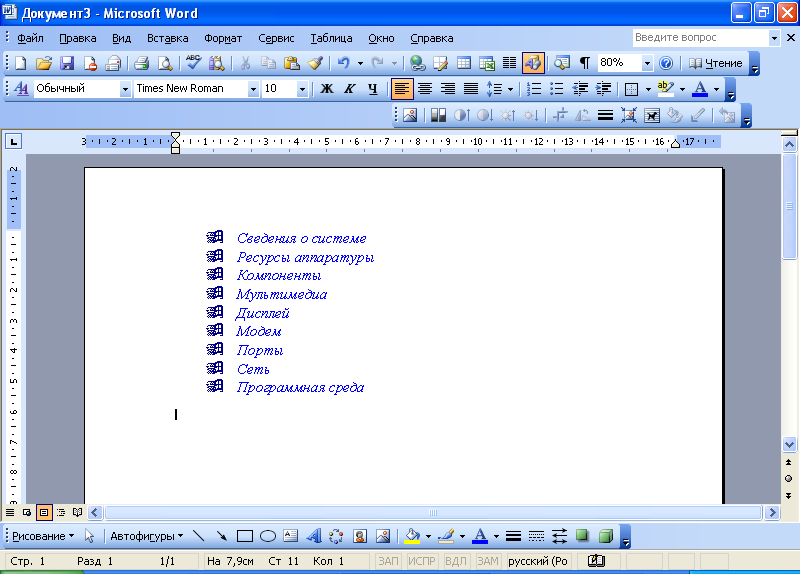The width and height of the screenshot is (800, 574).
Task: Select the Arrow drawing tool
Action: (x=221, y=536)
